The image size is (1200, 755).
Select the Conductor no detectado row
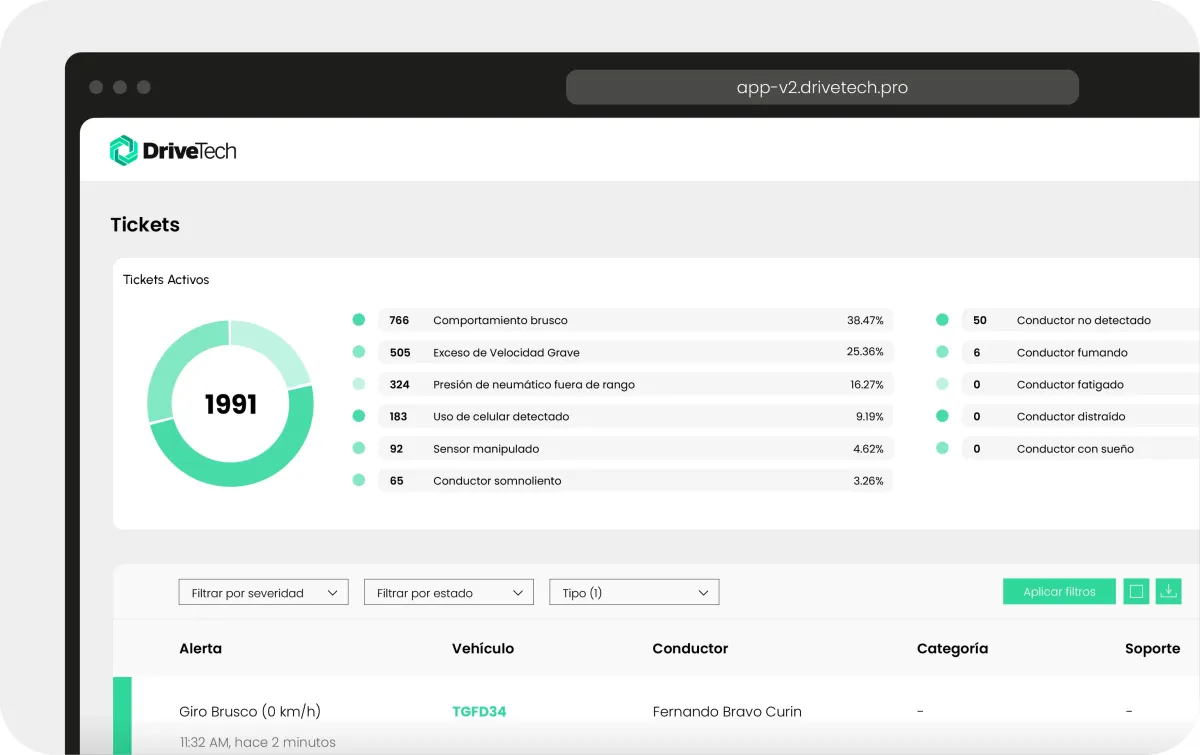(x=1081, y=320)
